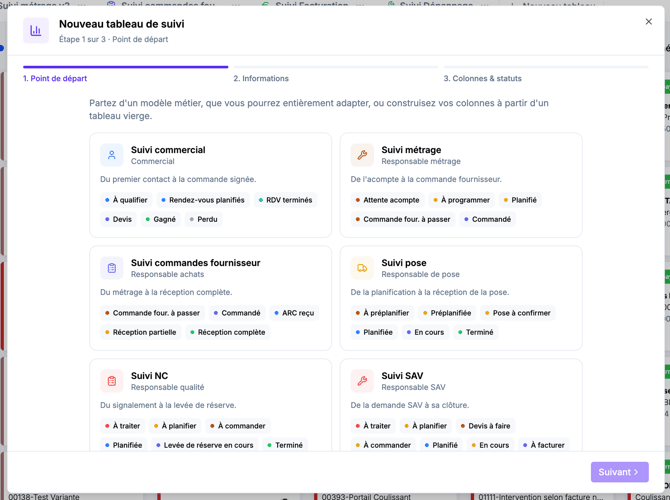
Task: Click the À préplanifier status chip
Action: (382, 313)
